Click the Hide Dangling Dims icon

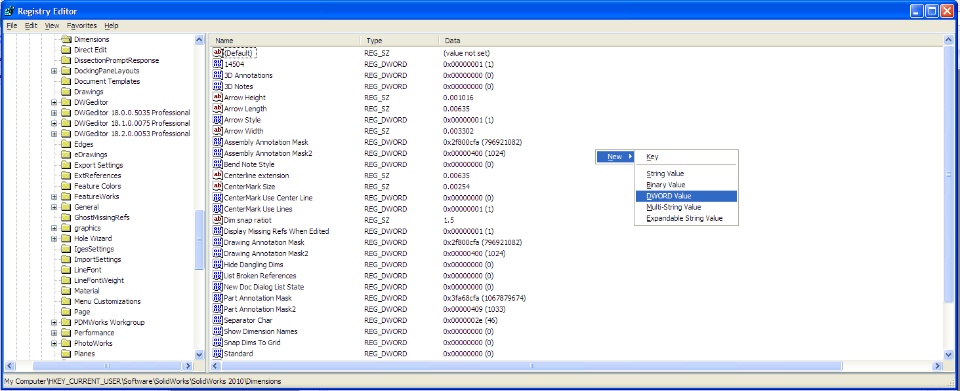pos(217,264)
